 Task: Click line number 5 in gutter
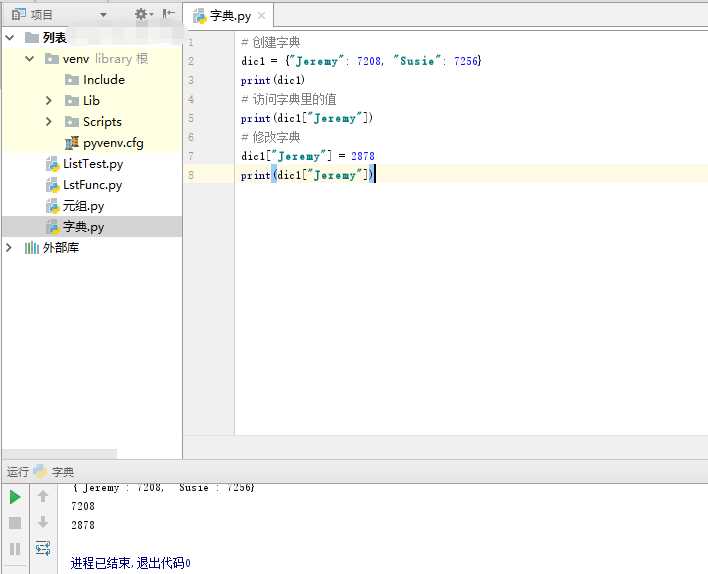(x=191, y=118)
